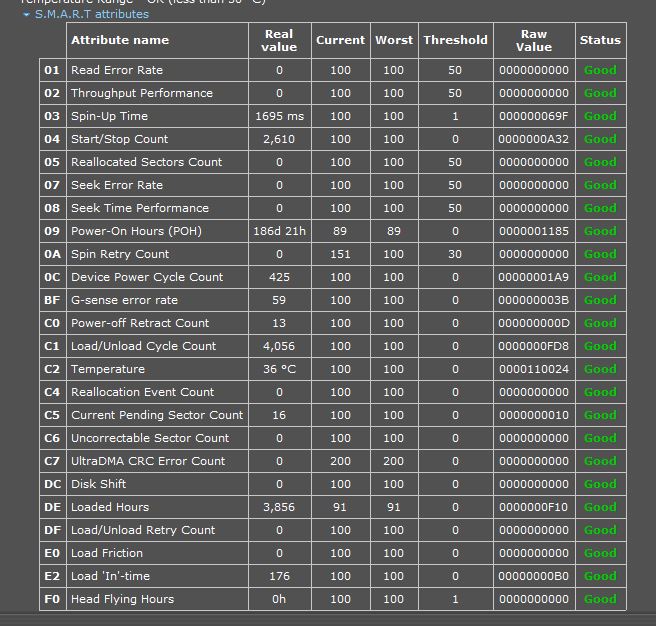656x626 pixels.
Task: Select the Spin-Up Time attribute name
Action: pyautogui.click(x=109, y=116)
